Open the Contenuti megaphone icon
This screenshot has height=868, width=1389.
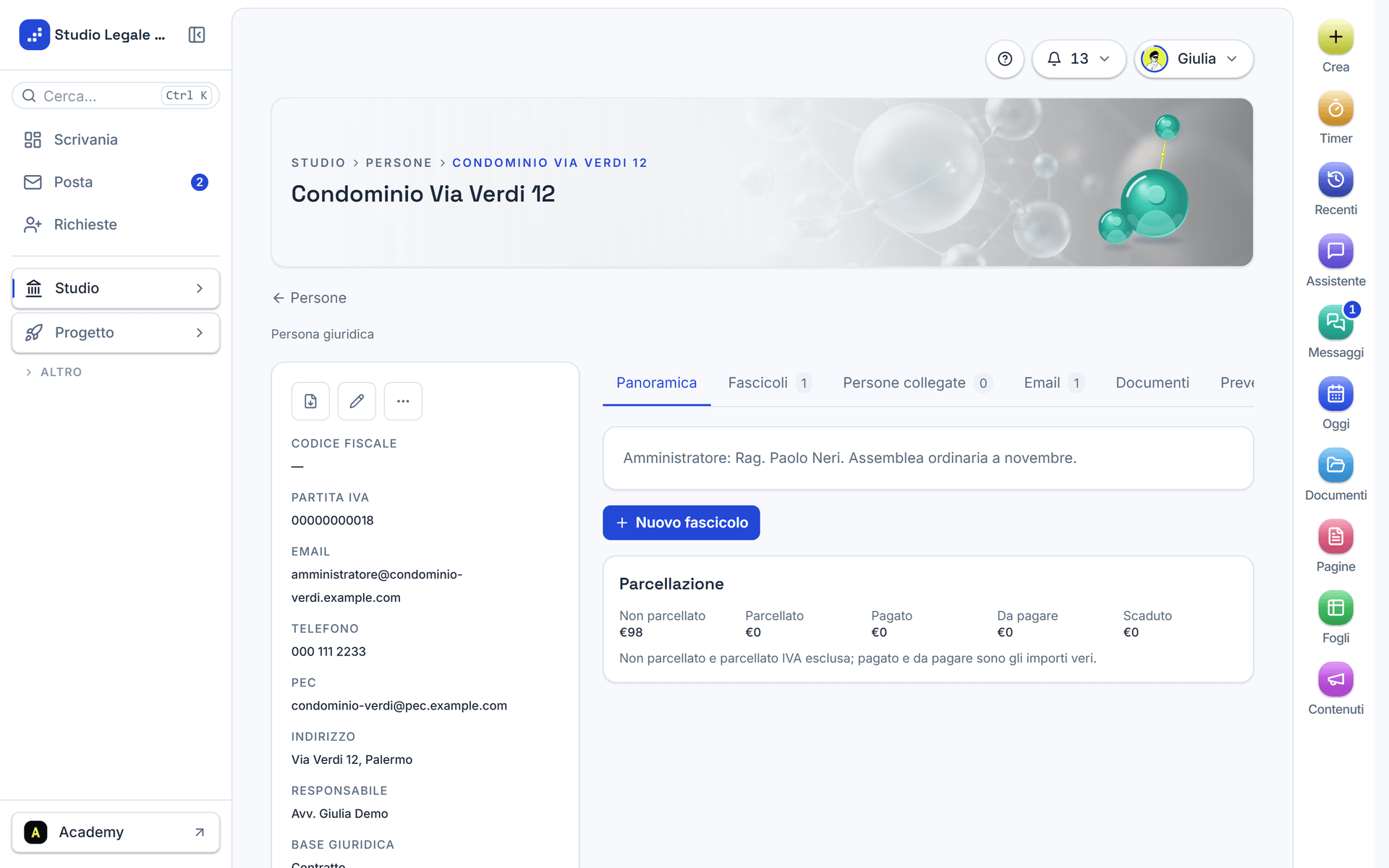coord(1335,680)
